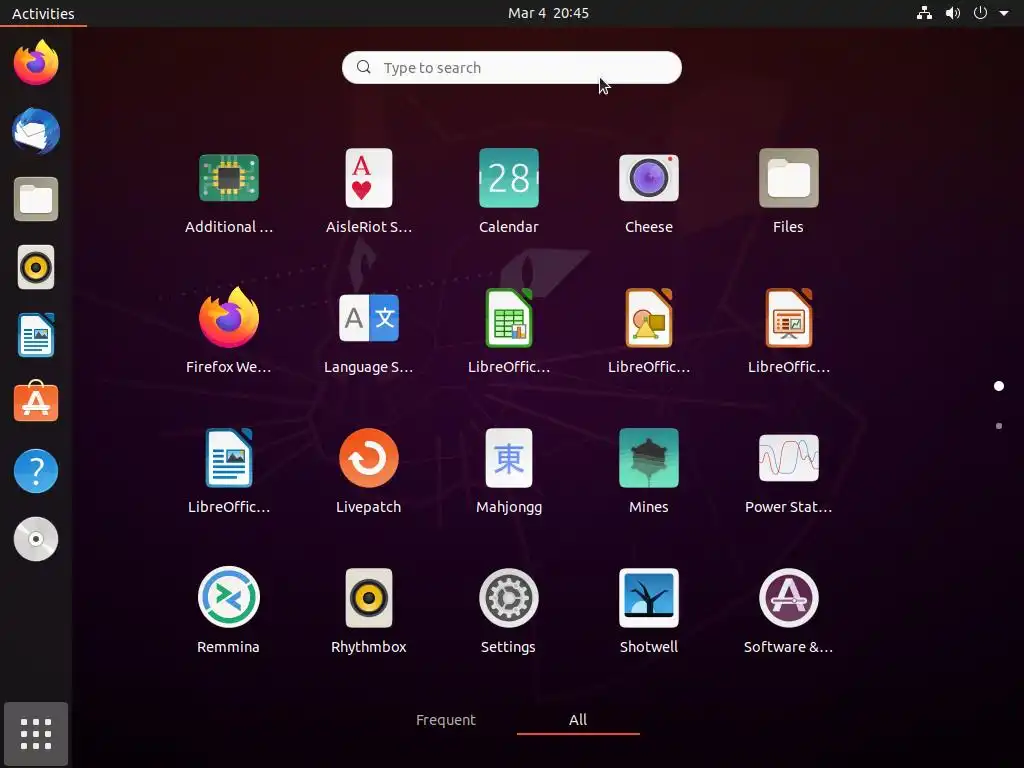Launch Shotwell photo manager
This screenshot has height=768, width=1024.
(x=648, y=598)
